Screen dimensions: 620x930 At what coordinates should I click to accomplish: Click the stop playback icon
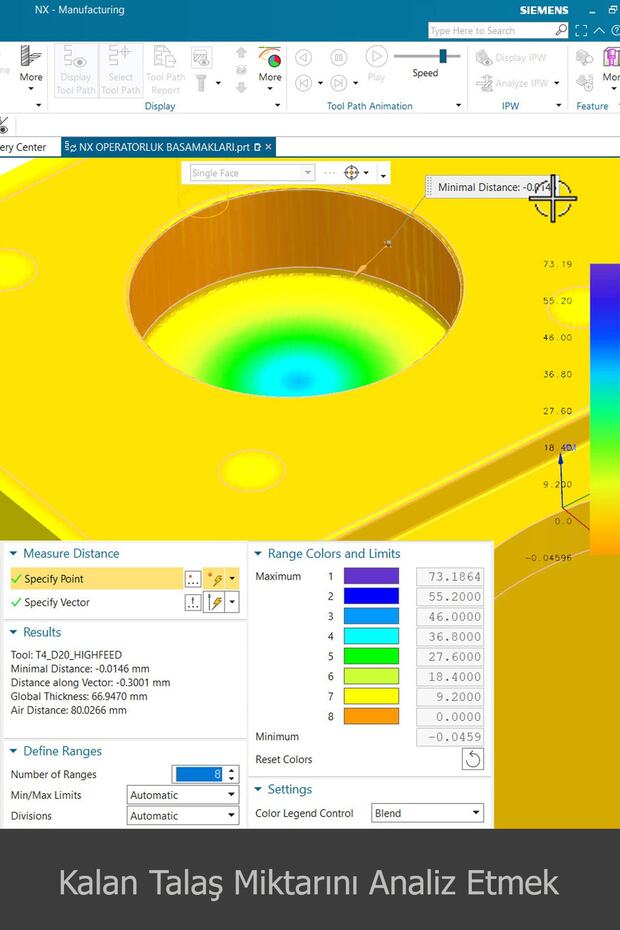339,58
